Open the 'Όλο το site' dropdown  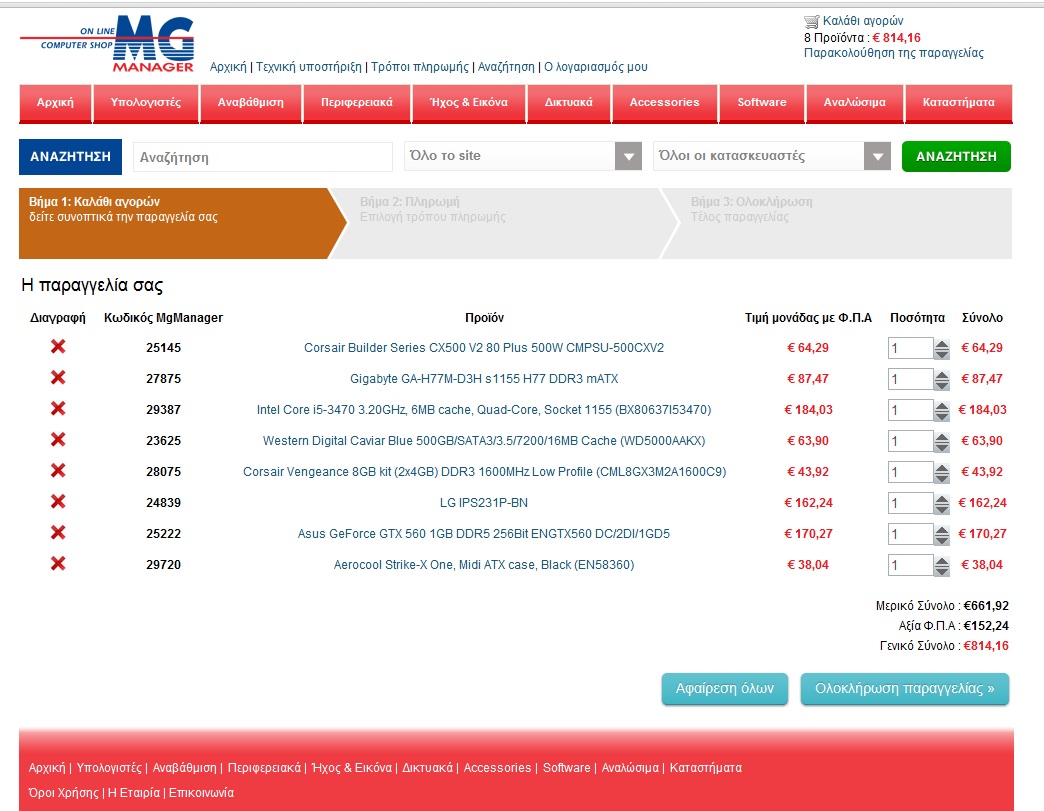pyautogui.click(x=523, y=156)
